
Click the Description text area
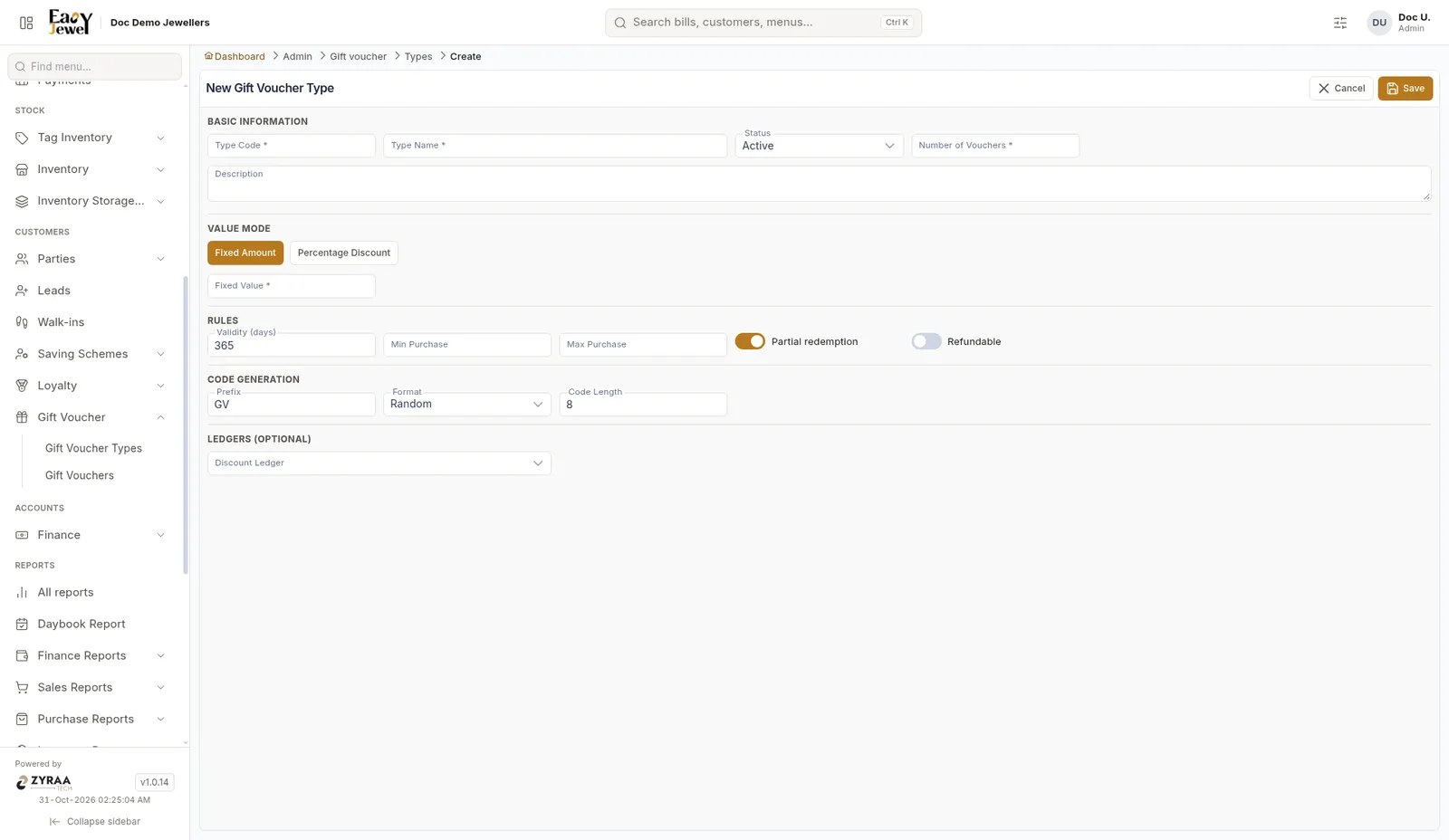click(820, 184)
